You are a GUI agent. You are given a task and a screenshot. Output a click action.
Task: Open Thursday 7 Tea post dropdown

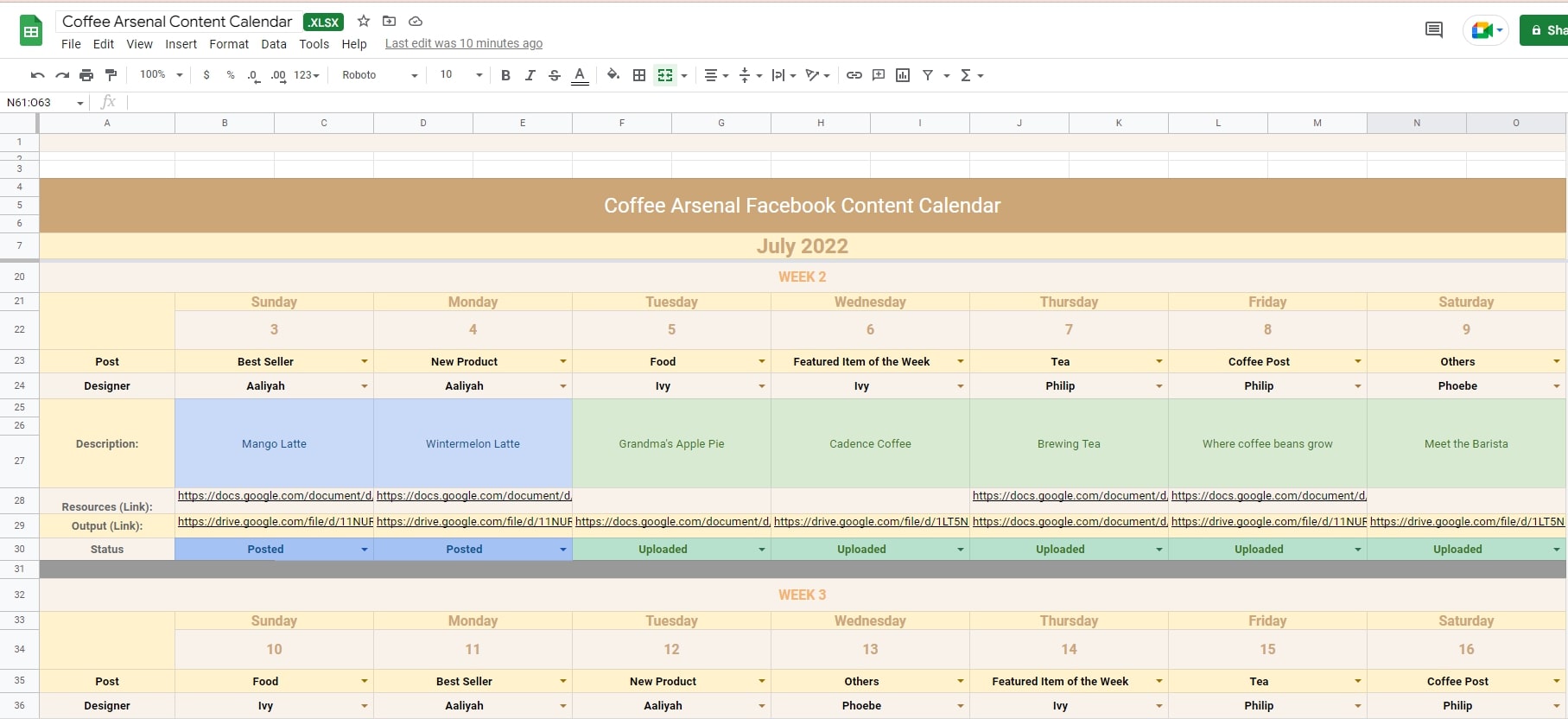pyautogui.click(x=1159, y=361)
